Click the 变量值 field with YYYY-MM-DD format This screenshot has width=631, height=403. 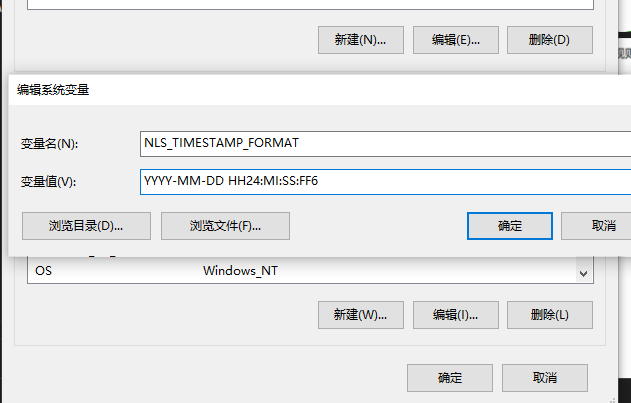[x=385, y=181]
